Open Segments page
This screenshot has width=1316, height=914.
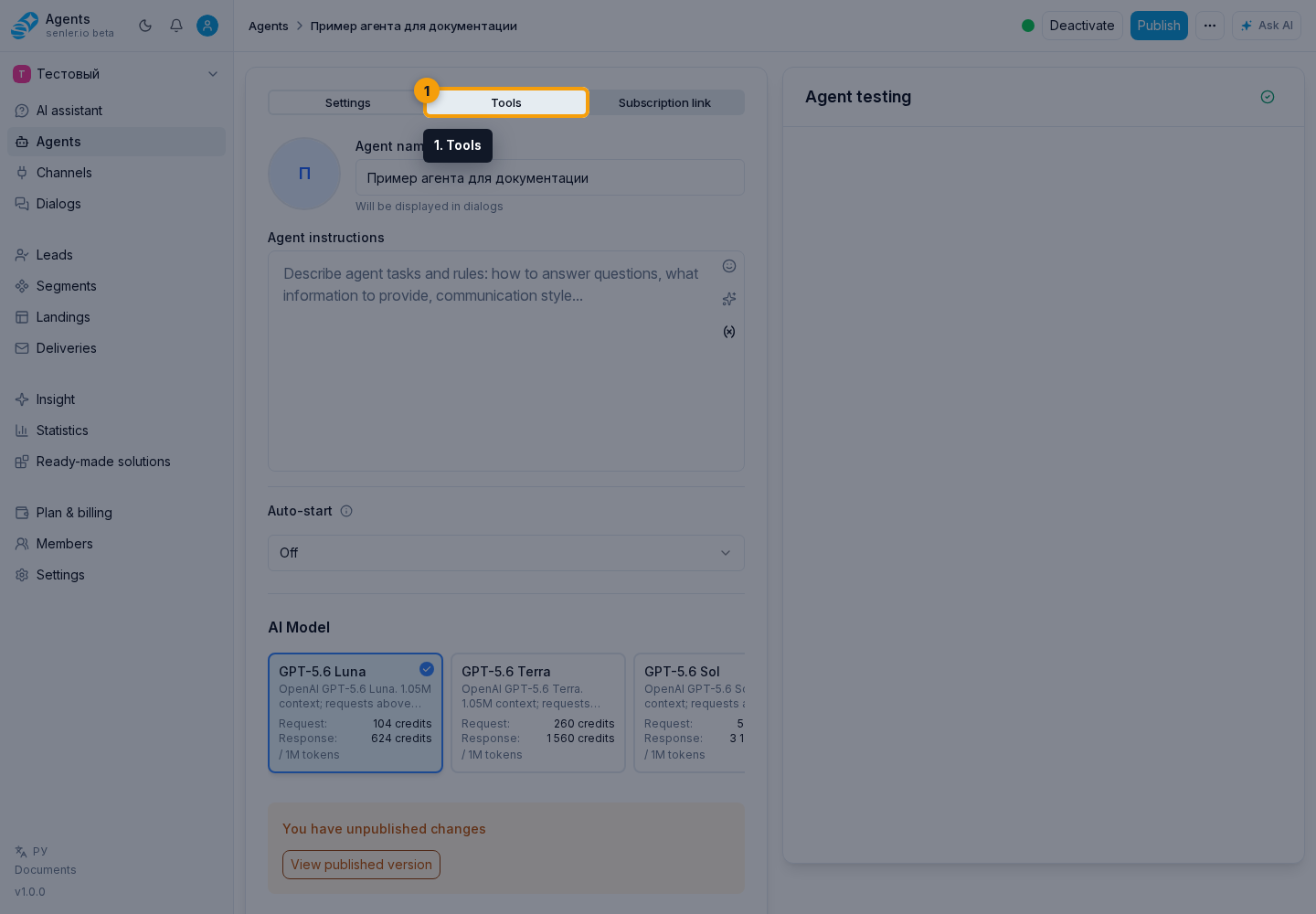[x=116, y=286]
